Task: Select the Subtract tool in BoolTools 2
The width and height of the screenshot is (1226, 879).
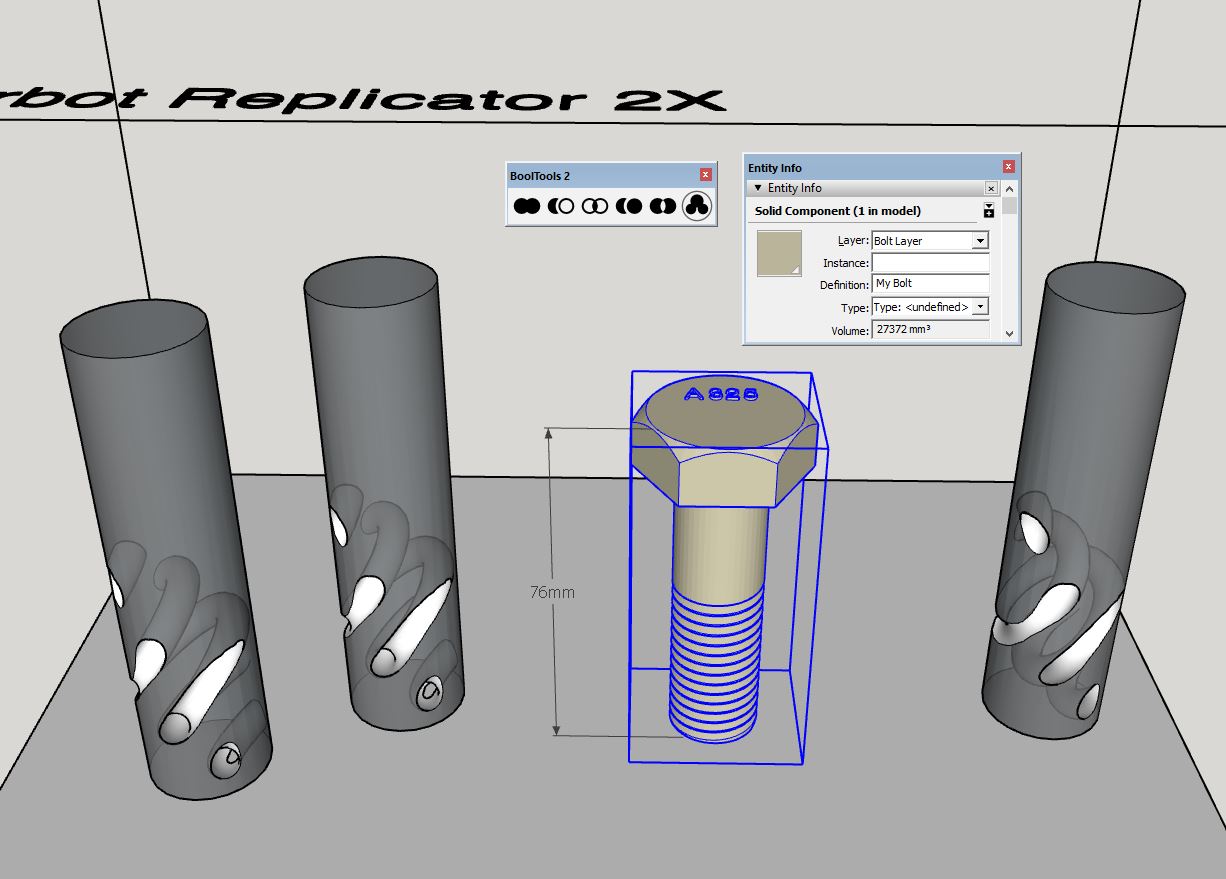Action: click(x=561, y=206)
